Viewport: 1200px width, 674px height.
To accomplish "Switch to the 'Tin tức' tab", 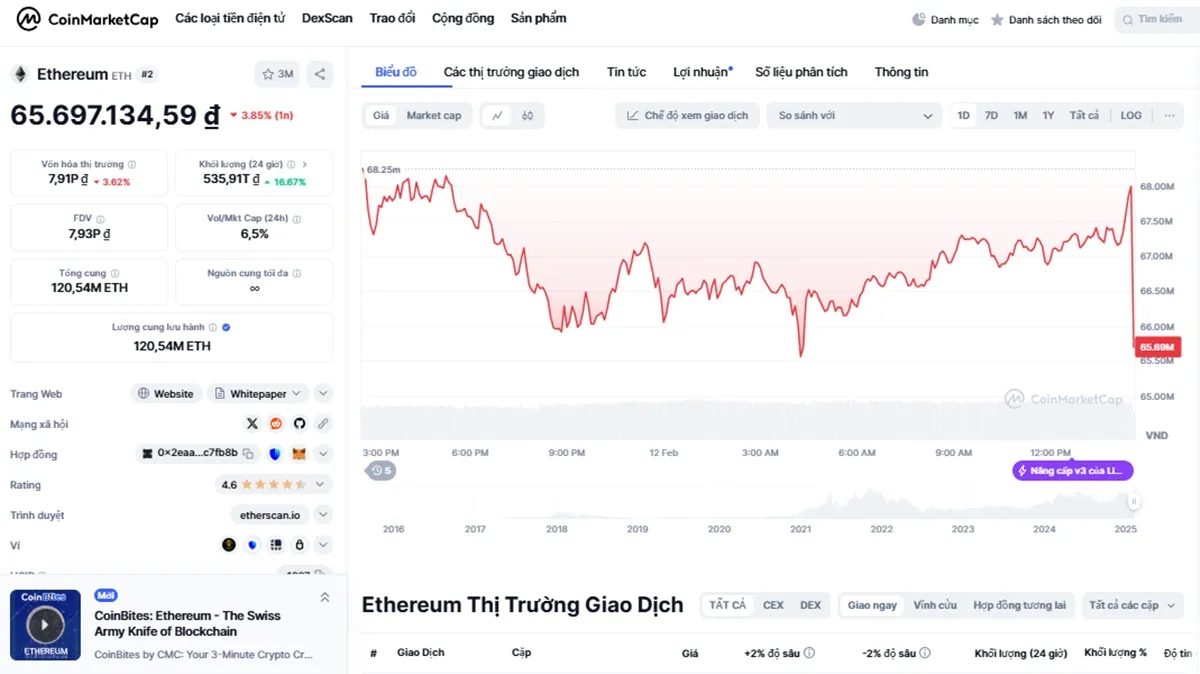I will [x=626, y=71].
